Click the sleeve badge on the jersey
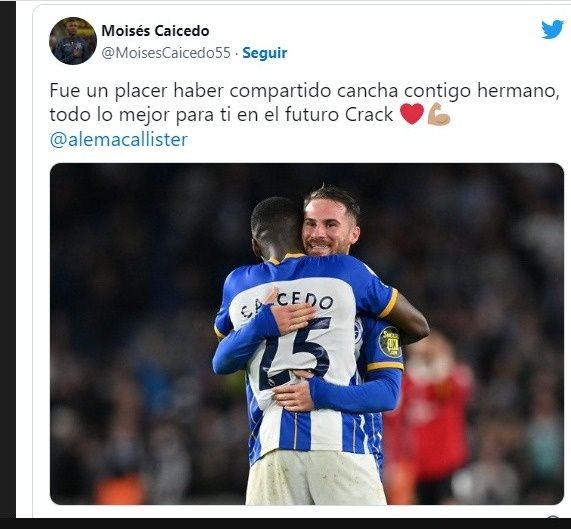The height and width of the screenshot is (529, 571). pos(390,342)
